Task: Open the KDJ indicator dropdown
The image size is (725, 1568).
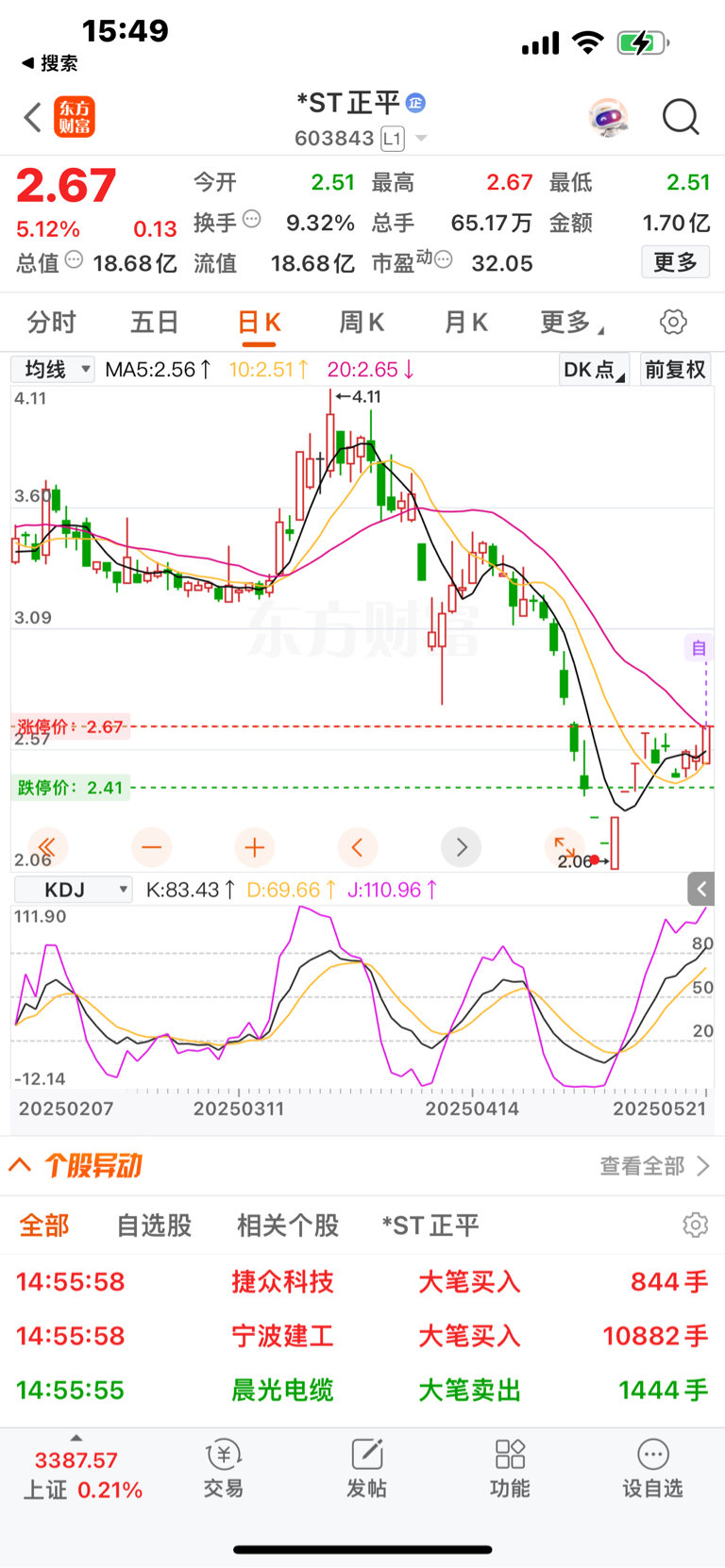Action: tap(74, 890)
